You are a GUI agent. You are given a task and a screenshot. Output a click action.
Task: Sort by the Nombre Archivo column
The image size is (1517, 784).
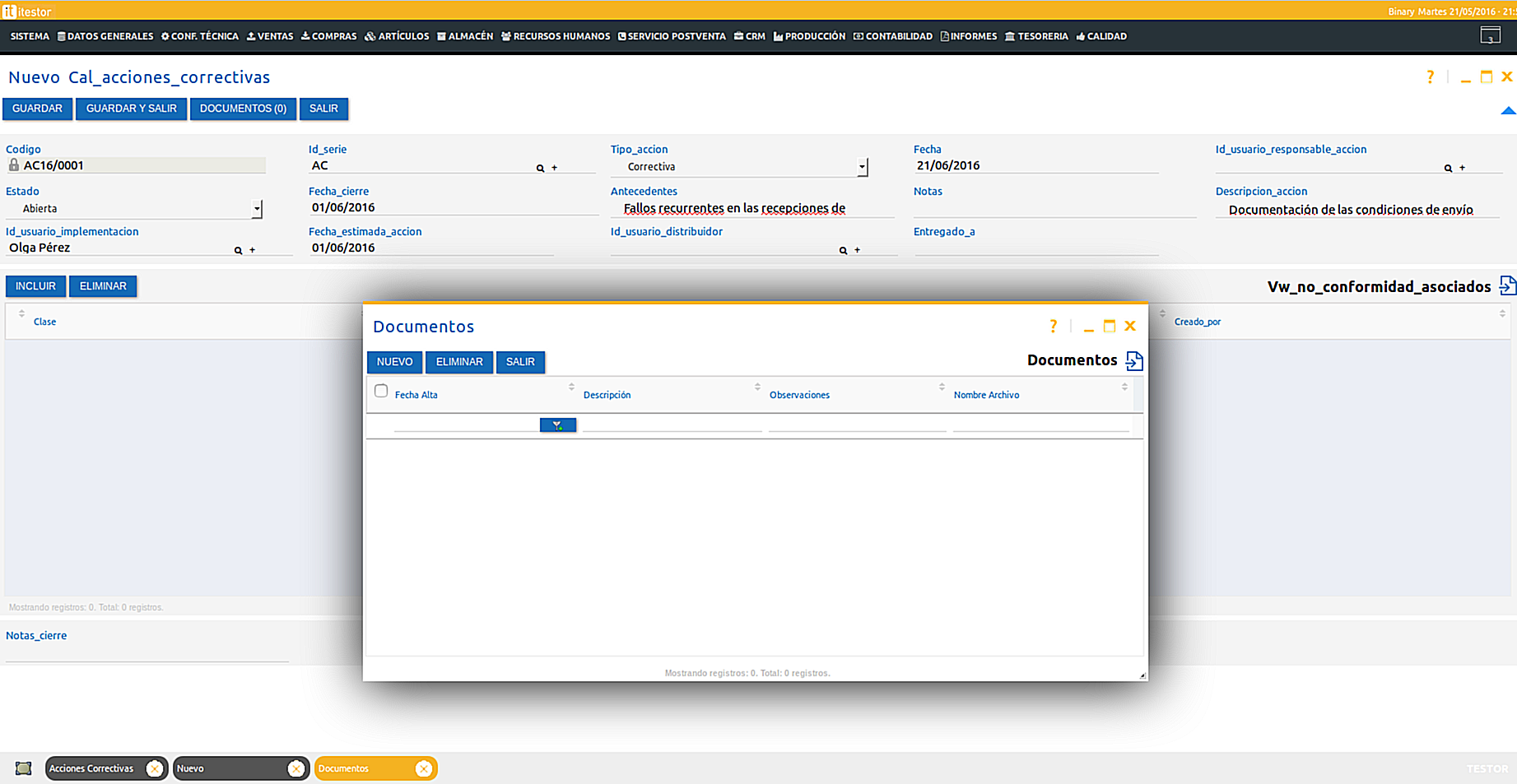pyautogui.click(x=986, y=395)
